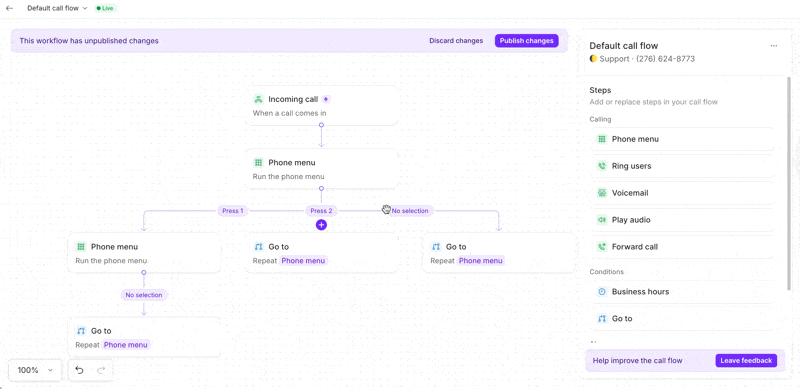Add a step with the purple plus button
The width and height of the screenshot is (800, 389).
pos(321,225)
